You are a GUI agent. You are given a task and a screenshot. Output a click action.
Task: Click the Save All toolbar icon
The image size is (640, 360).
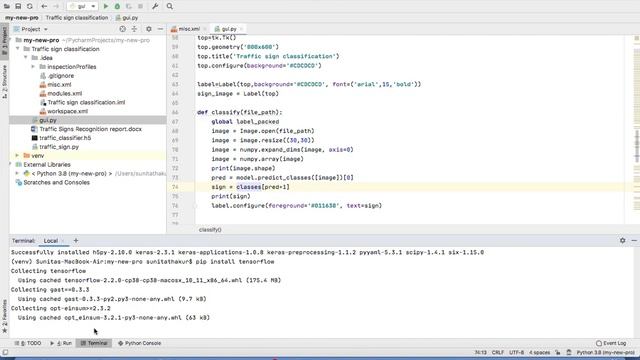click(x=18, y=6)
